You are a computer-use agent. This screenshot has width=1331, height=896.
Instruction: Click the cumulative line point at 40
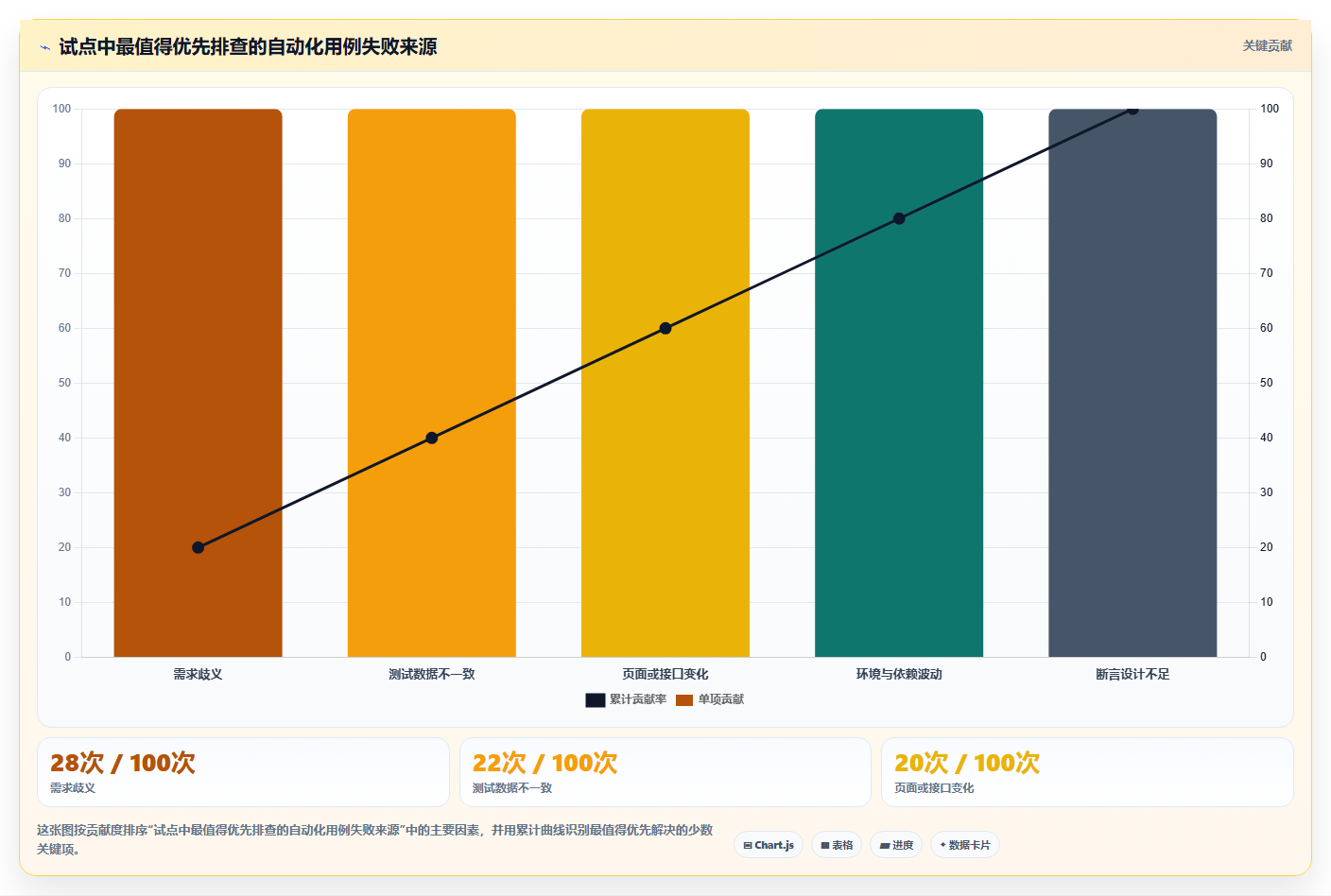(x=432, y=438)
